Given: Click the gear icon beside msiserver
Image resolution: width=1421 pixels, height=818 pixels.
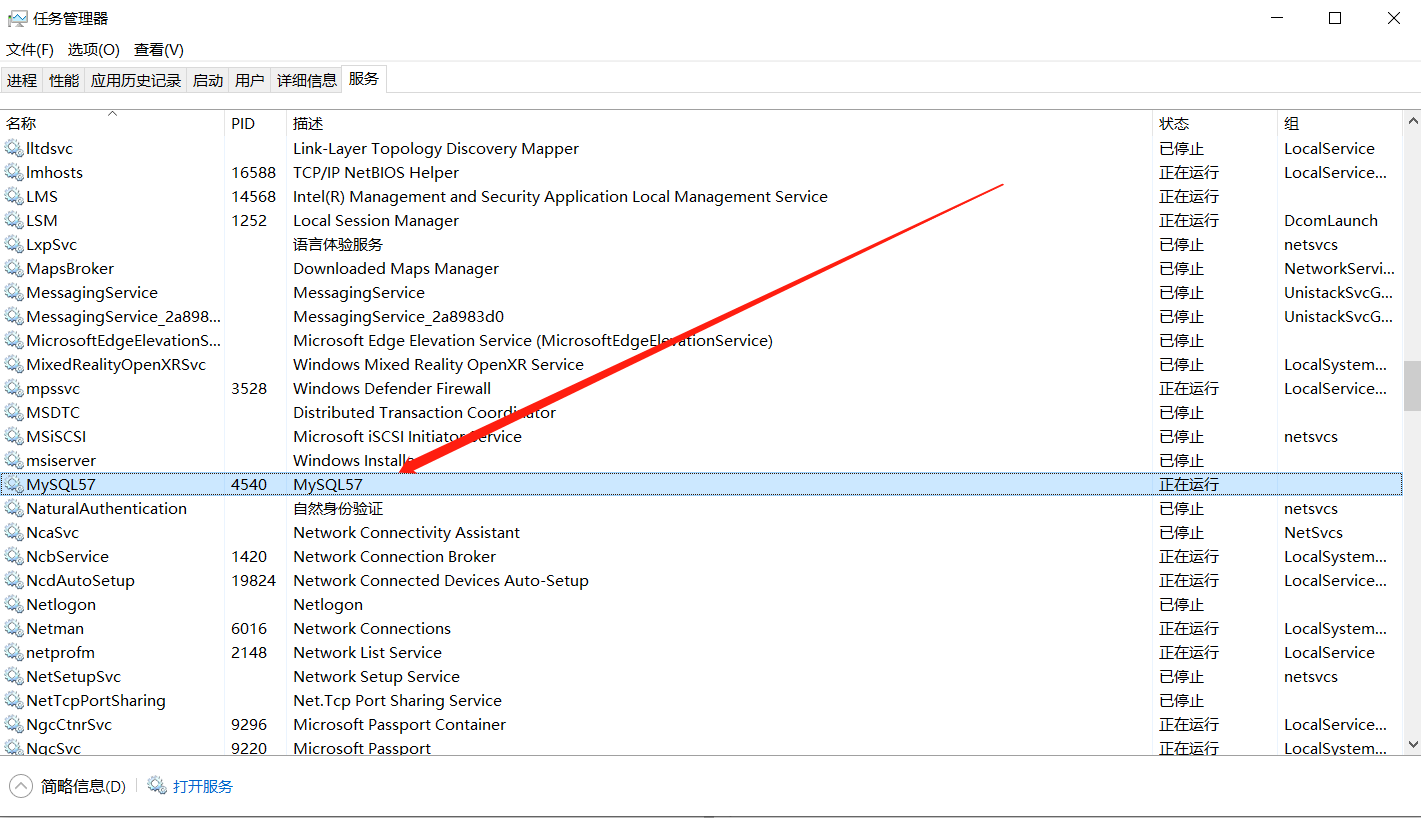Looking at the screenshot, I should click(x=13, y=460).
